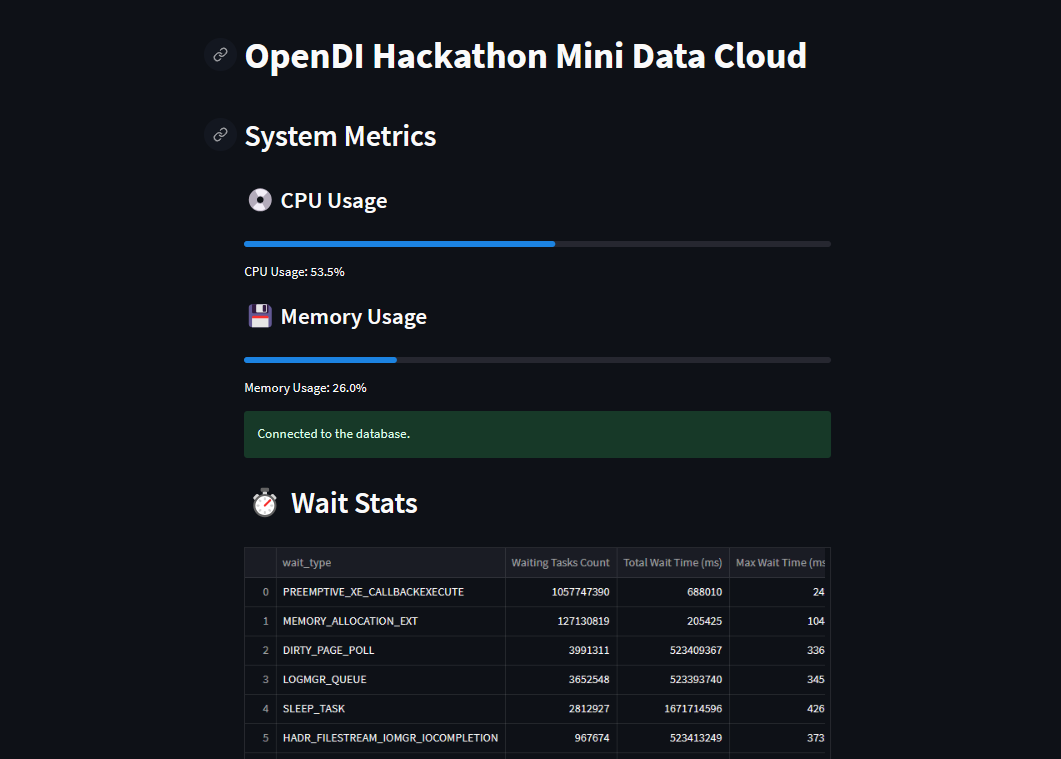The width and height of the screenshot is (1061, 759).
Task: Click the green Connected to the database banner
Action: [x=537, y=434]
